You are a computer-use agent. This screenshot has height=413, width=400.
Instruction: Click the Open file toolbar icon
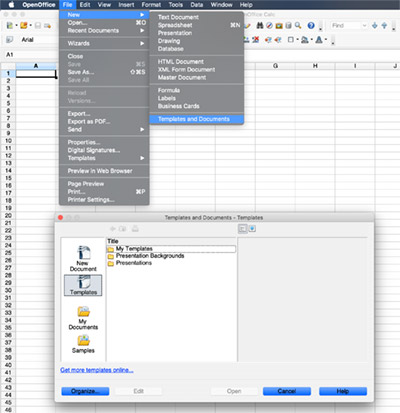tap(23, 25)
